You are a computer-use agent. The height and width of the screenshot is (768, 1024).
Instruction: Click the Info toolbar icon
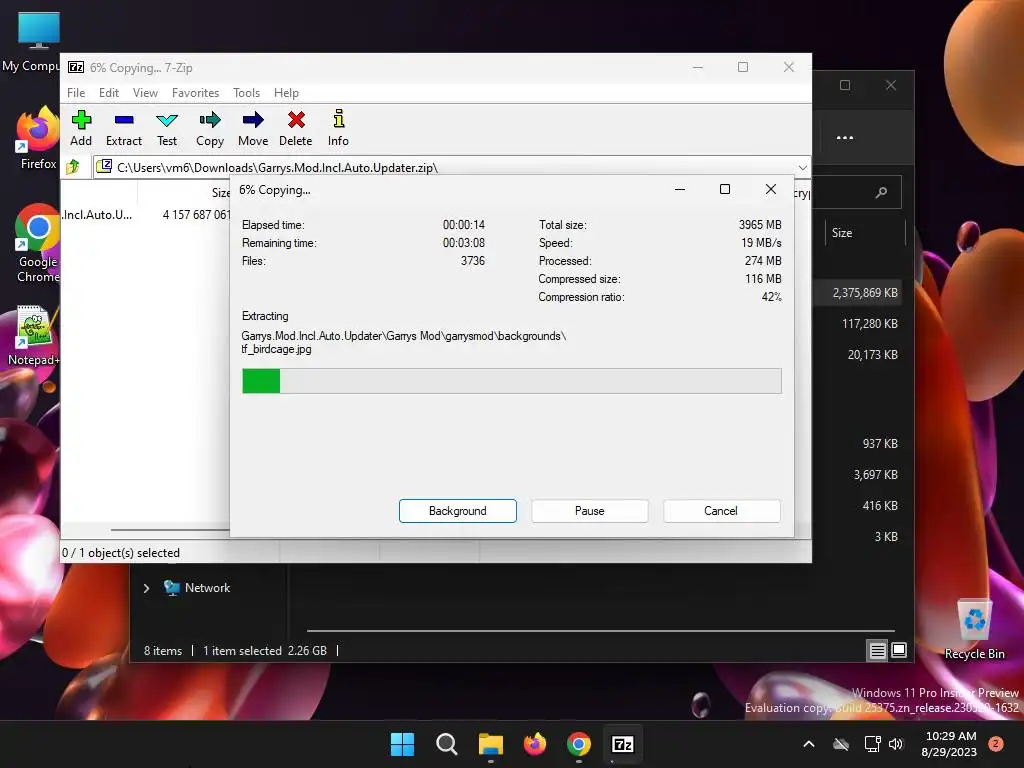(338, 128)
